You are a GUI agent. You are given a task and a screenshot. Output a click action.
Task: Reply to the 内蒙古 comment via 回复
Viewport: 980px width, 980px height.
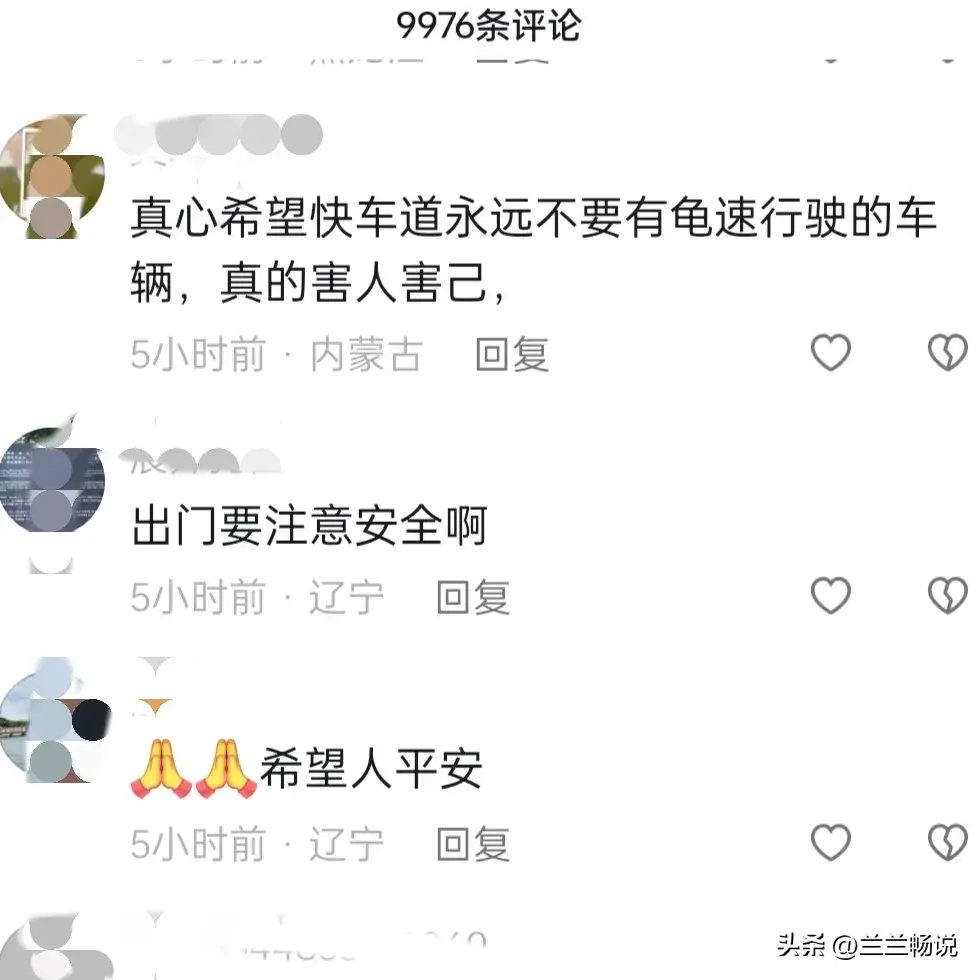pyautogui.click(x=512, y=354)
